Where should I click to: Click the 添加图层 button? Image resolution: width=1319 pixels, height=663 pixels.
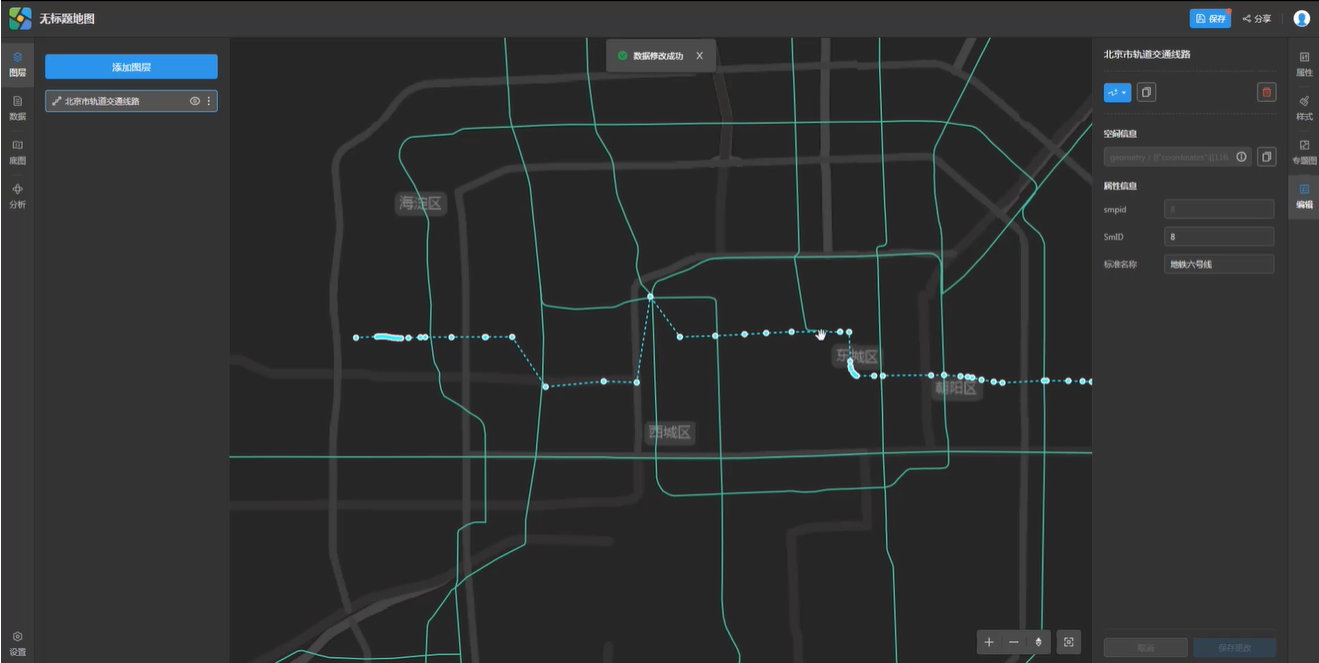click(131, 67)
